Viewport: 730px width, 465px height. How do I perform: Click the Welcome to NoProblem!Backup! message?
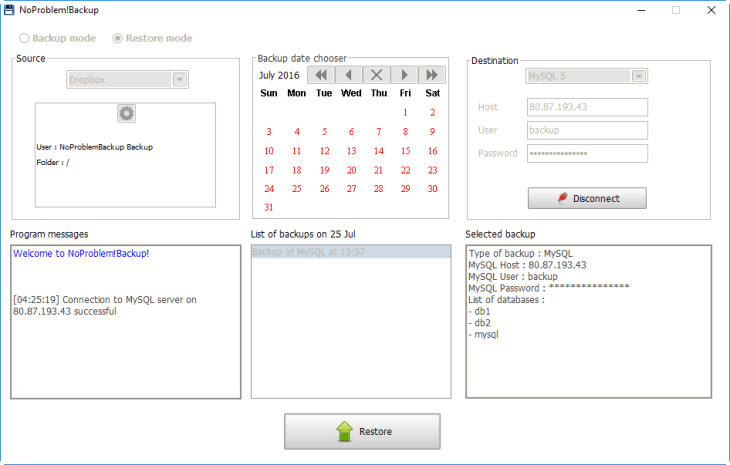pyautogui.click(x=81, y=253)
